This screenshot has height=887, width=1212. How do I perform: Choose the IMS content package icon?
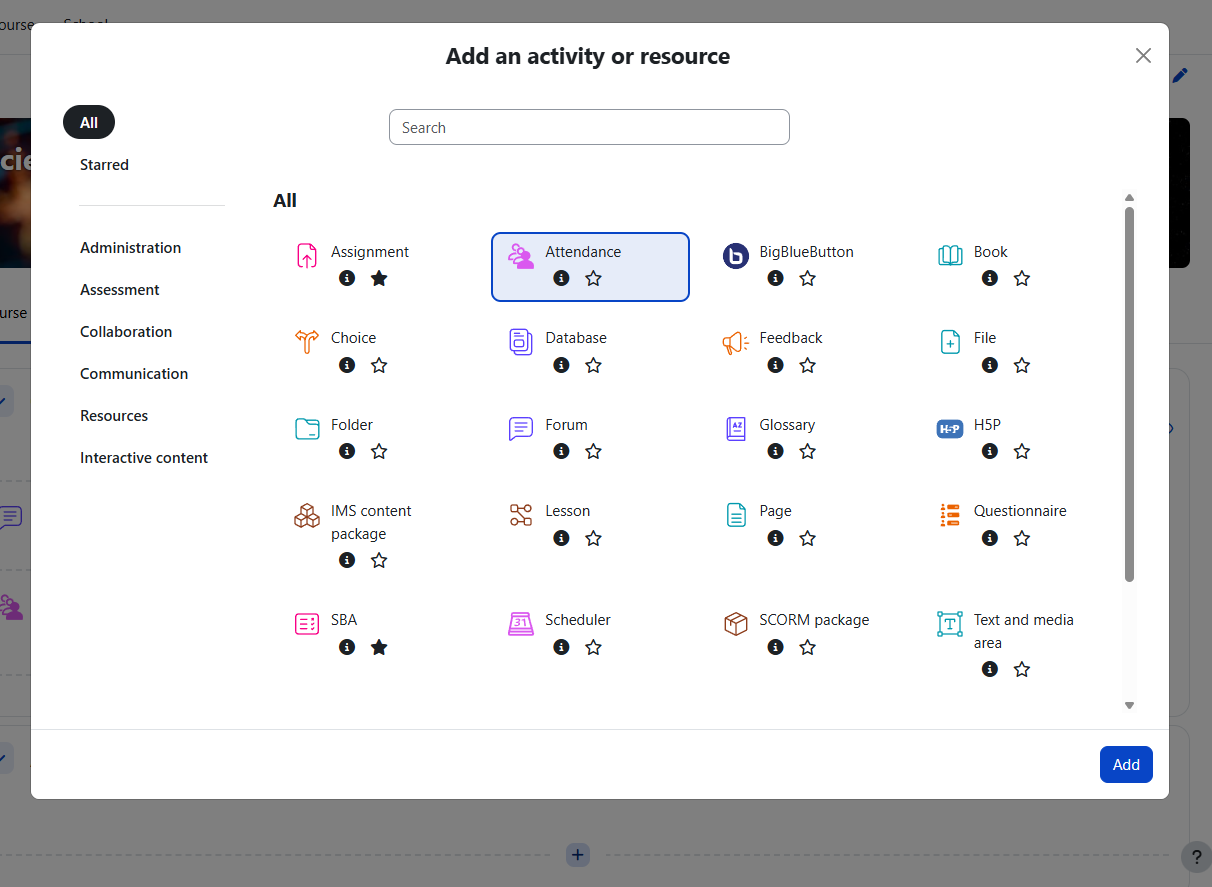point(307,515)
